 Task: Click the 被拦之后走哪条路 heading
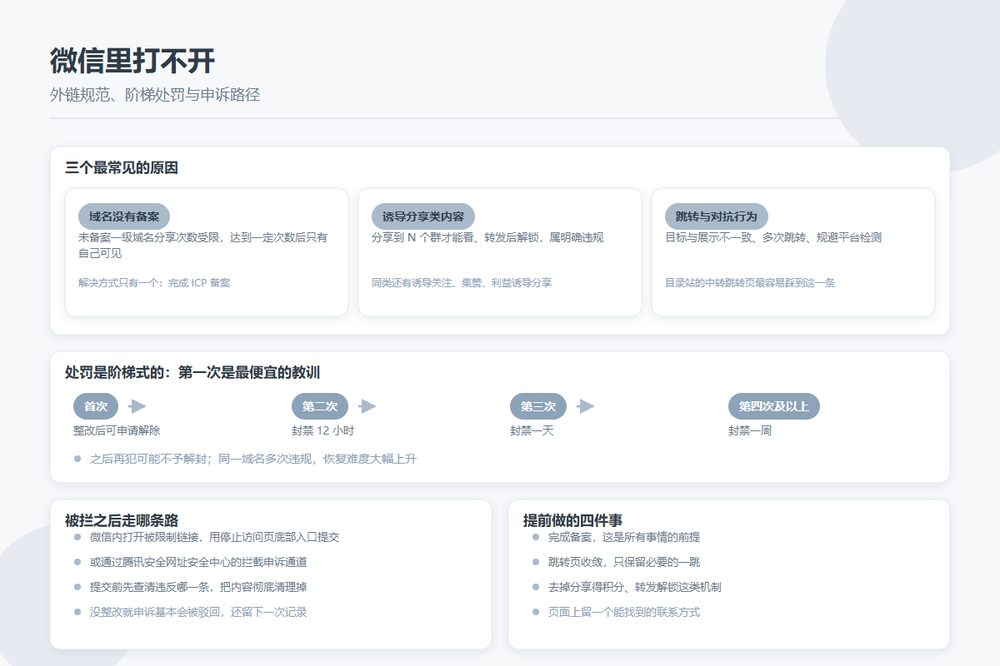click(121, 521)
